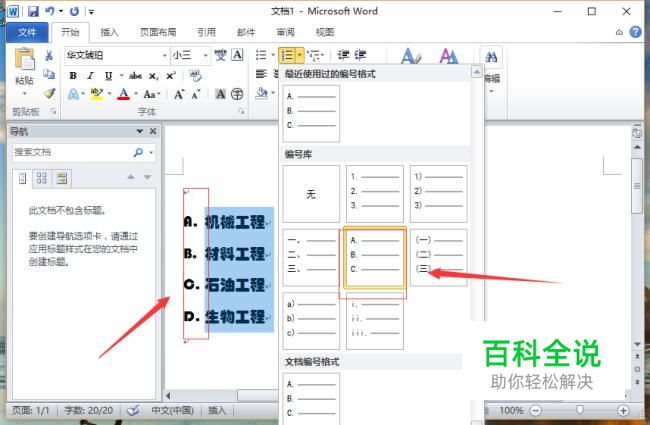
Task: Click the Phonetic Guide (變) icon
Action: (x=220, y=55)
